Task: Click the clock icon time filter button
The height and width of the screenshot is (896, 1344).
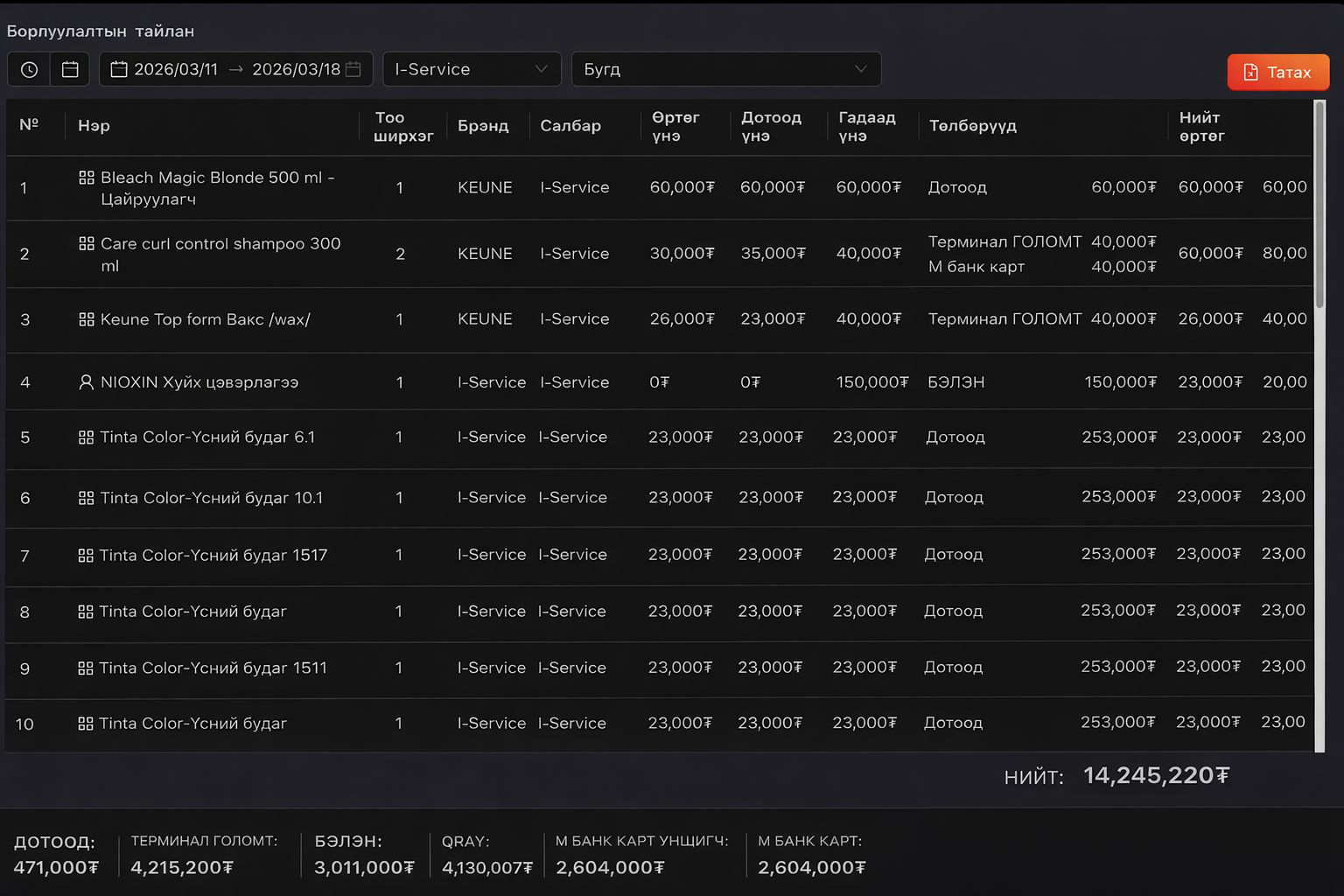Action: pos(29,70)
